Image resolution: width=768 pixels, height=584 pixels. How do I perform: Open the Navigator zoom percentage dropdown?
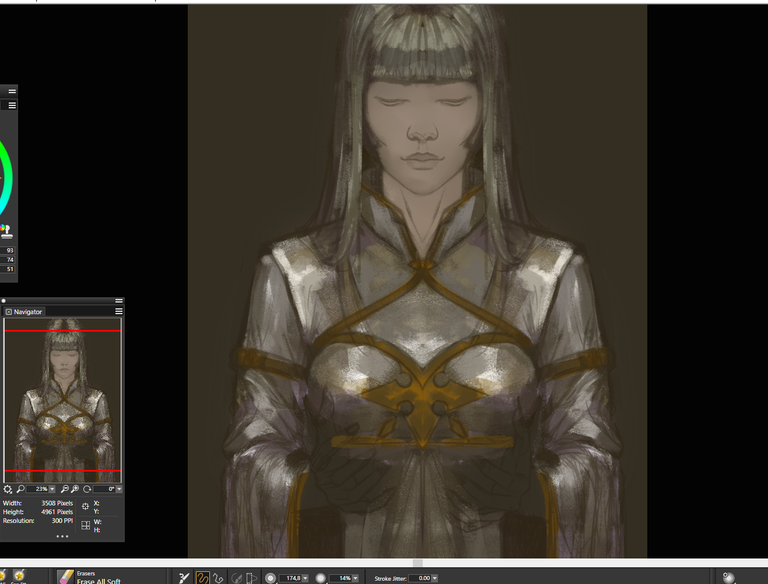tap(54, 489)
